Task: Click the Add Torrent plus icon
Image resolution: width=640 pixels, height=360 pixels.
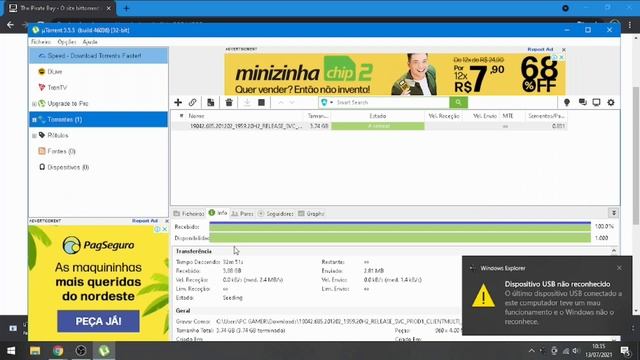Action: [178, 102]
